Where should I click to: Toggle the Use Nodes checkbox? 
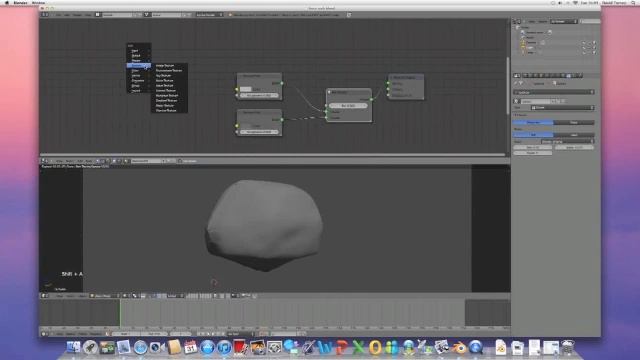tap(180, 161)
